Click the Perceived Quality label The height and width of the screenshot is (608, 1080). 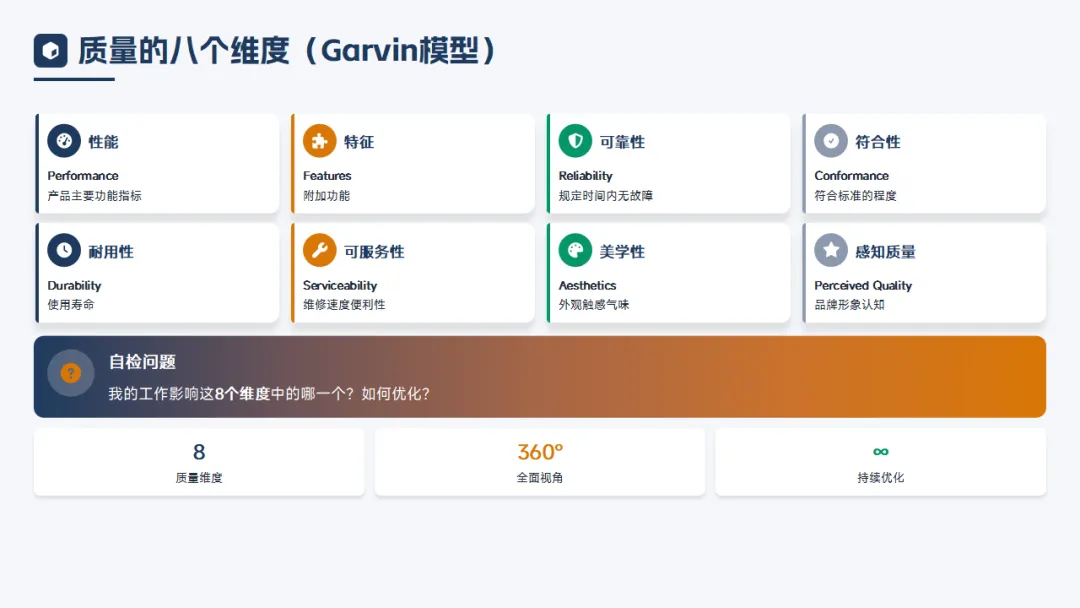point(863,285)
